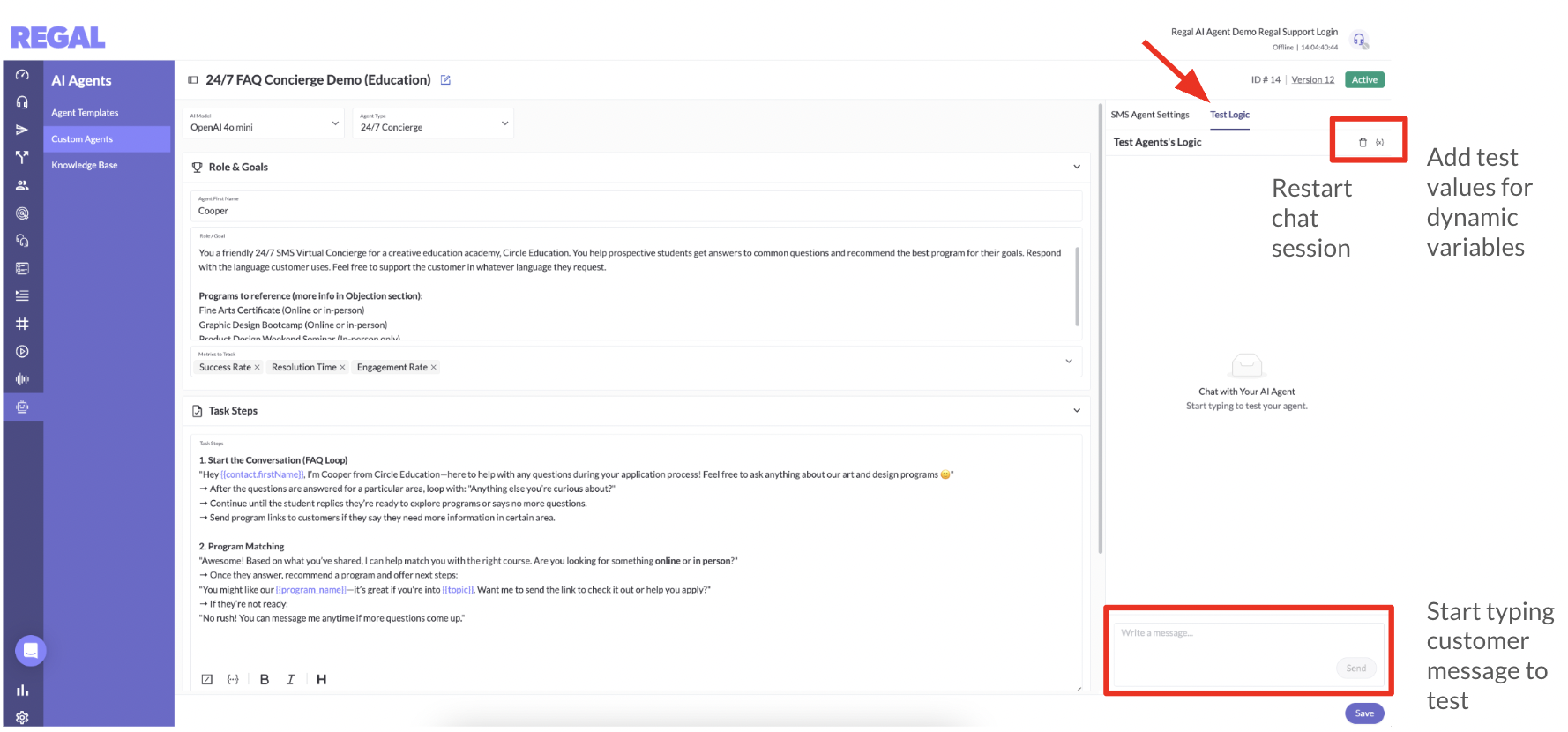1568x732 pixels.
Task: Open the paper plane campaigns icon
Action: [x=22, y=130]
